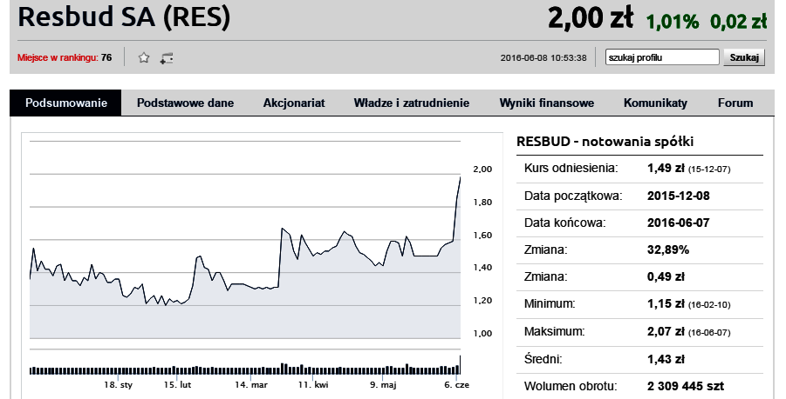Click 'Miejsce w rankingu: 76' label
This screenshot has height=399, width=786.
65,58
